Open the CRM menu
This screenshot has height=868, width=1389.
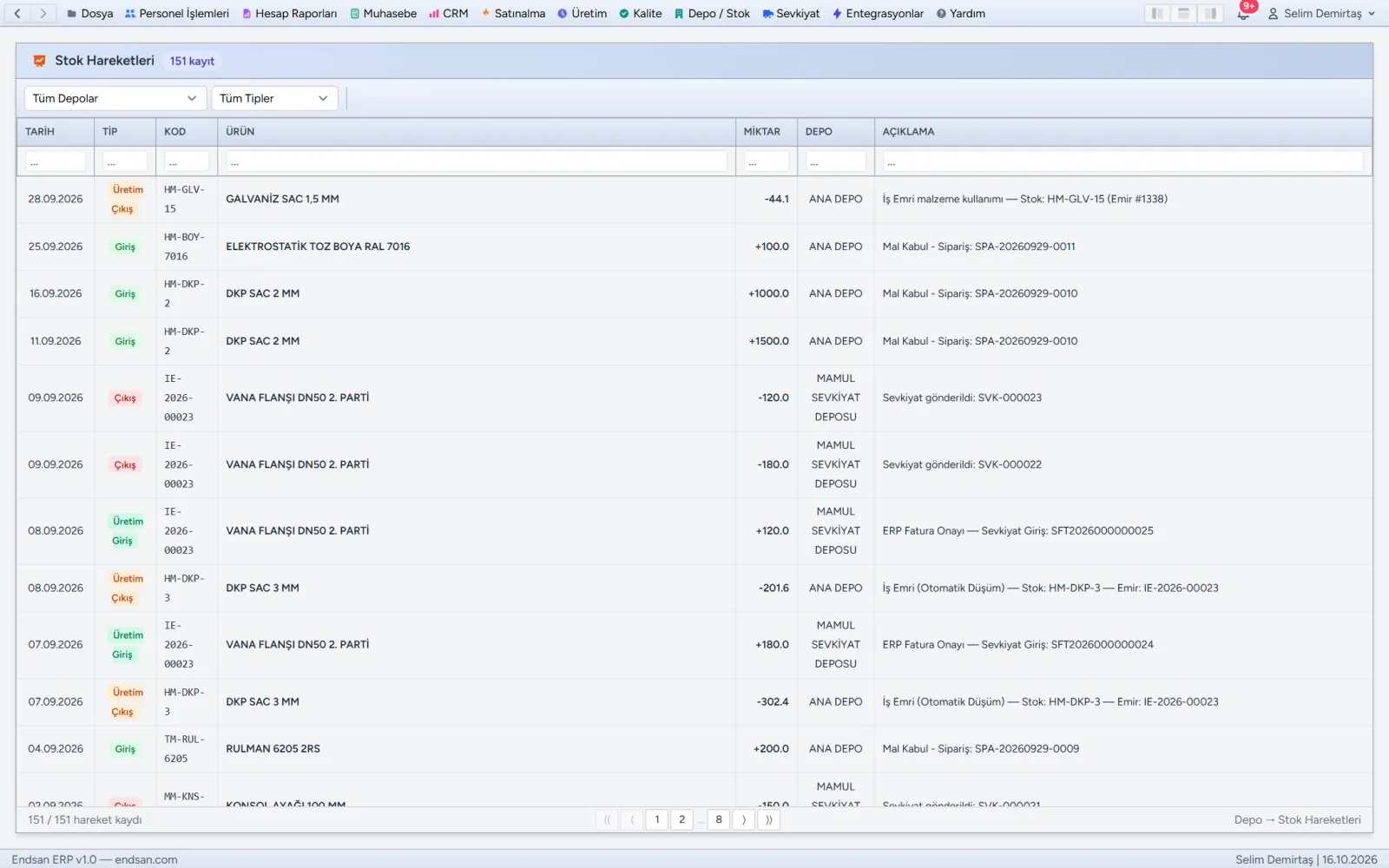[x=449, y=13]
